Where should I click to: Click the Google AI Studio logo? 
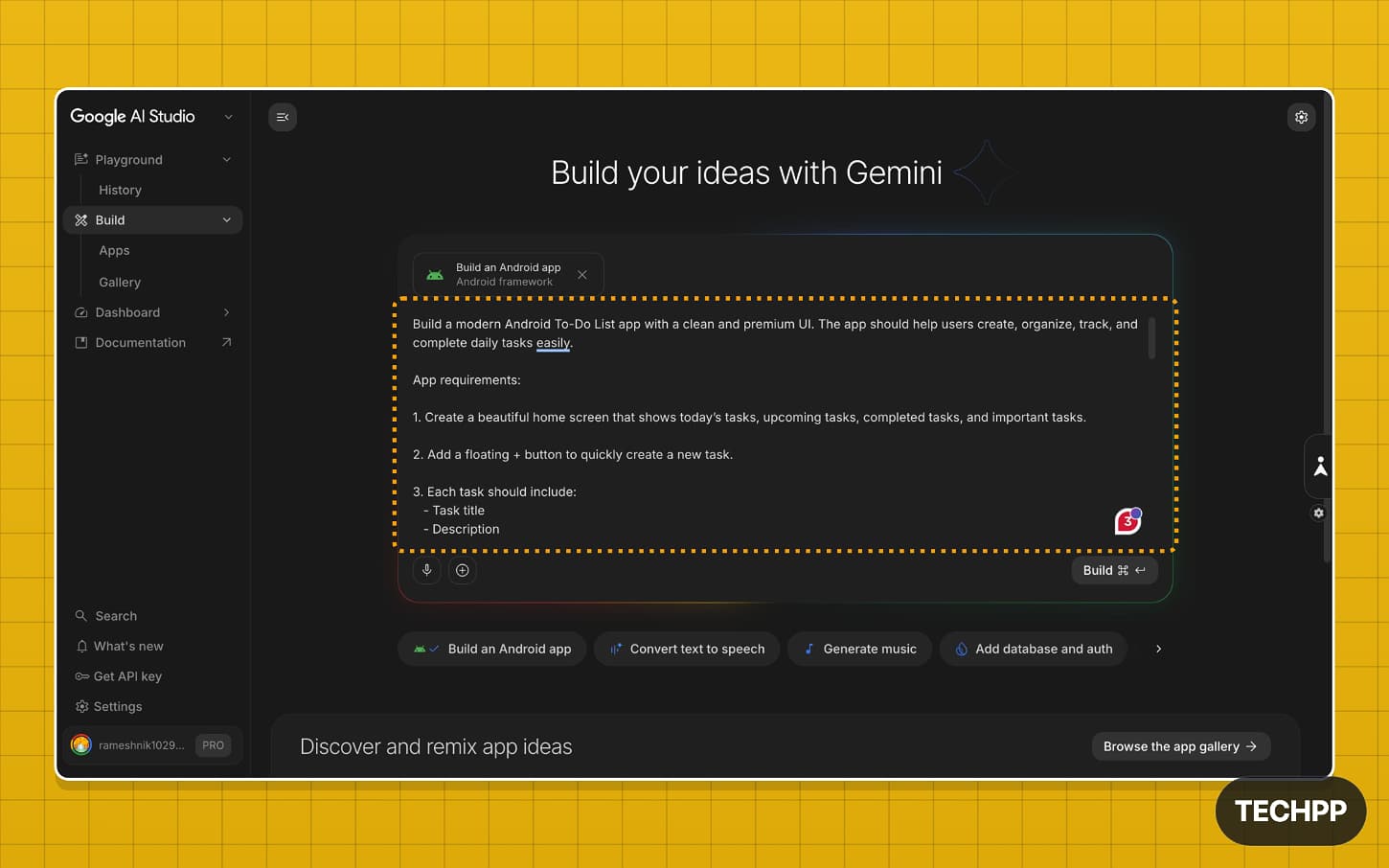pos(132,116)
